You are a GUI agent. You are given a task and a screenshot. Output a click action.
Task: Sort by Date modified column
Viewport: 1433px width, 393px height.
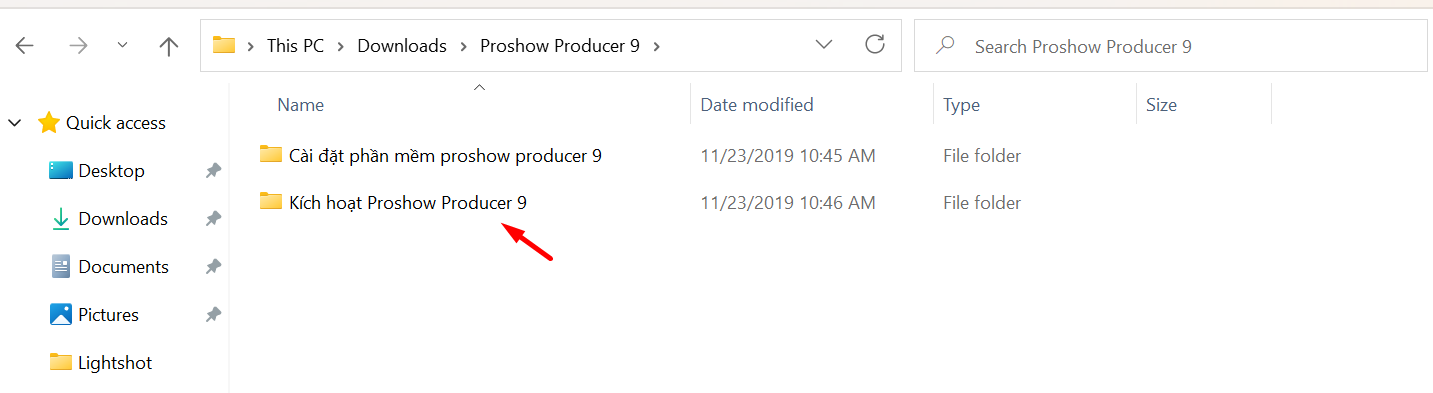pyautogui.click(x=757, y=105)
